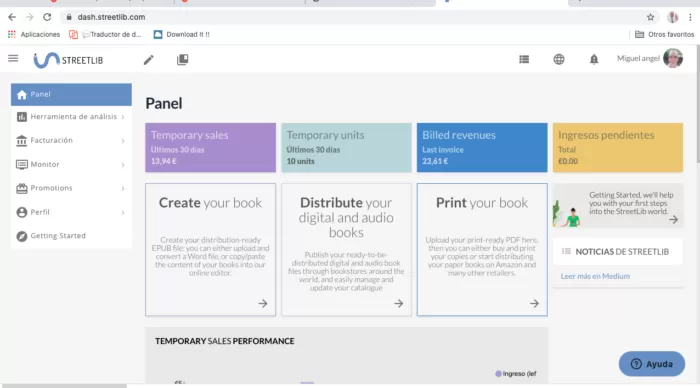Open the notifications bell

click(x=594, y=59)
